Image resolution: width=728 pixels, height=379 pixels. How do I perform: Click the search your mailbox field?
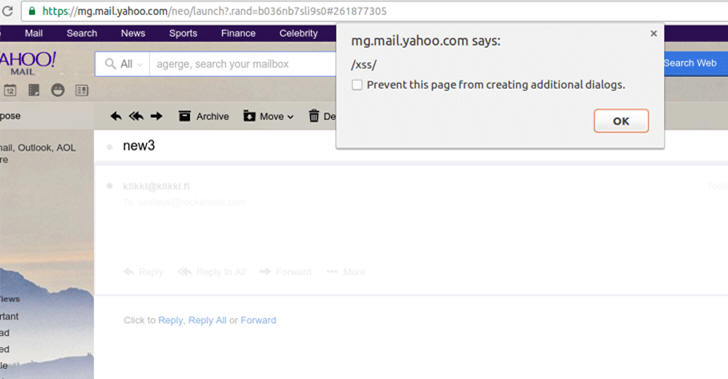pos(243,64)
